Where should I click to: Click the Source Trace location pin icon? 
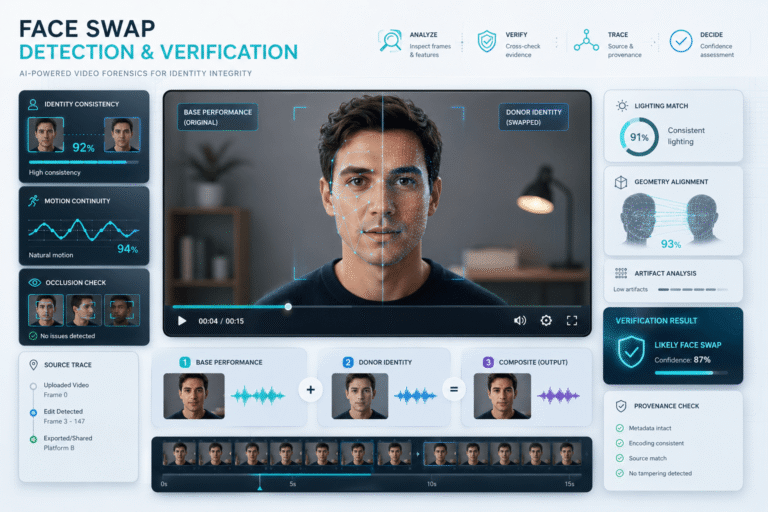point(33,365)
